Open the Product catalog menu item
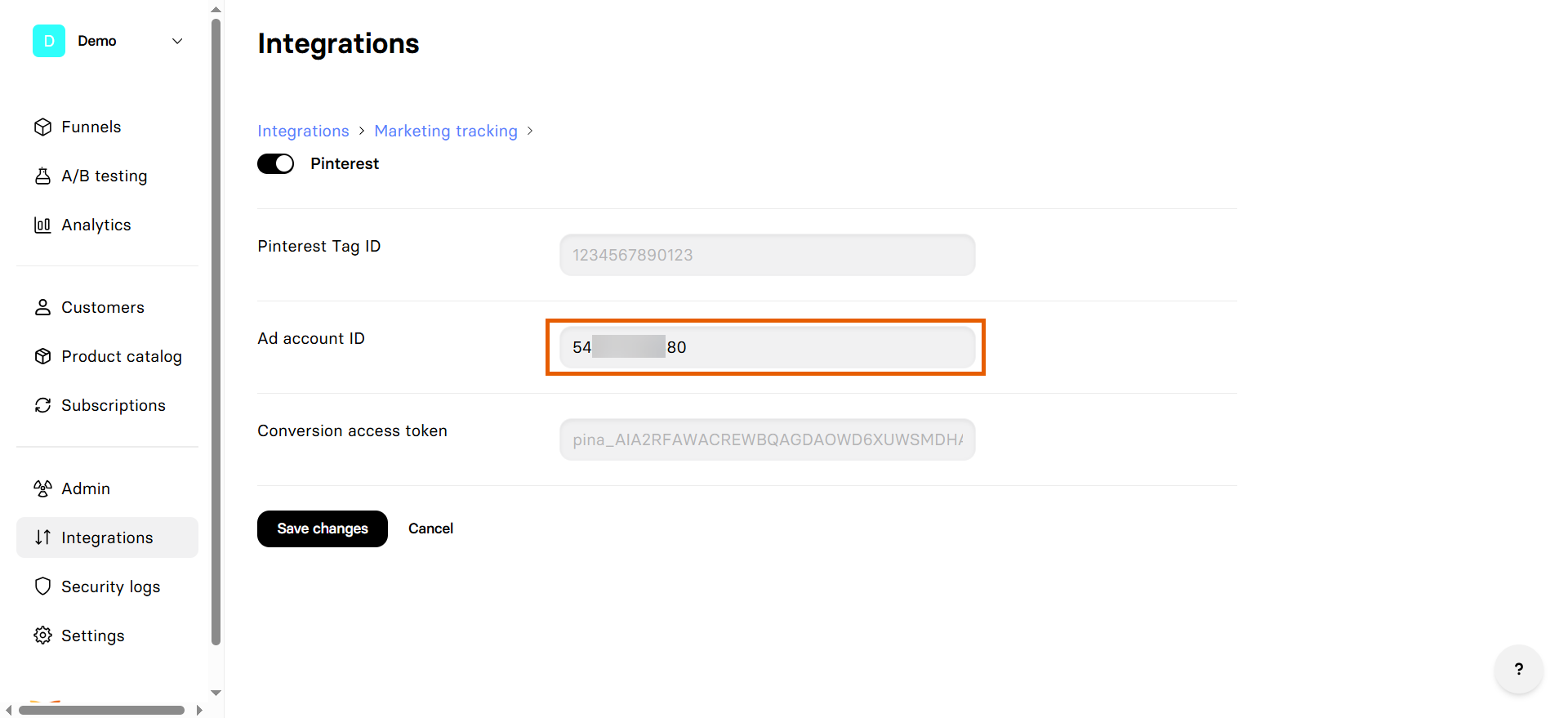The width and height of the screenshot is (1568, 718). (107, 356)
